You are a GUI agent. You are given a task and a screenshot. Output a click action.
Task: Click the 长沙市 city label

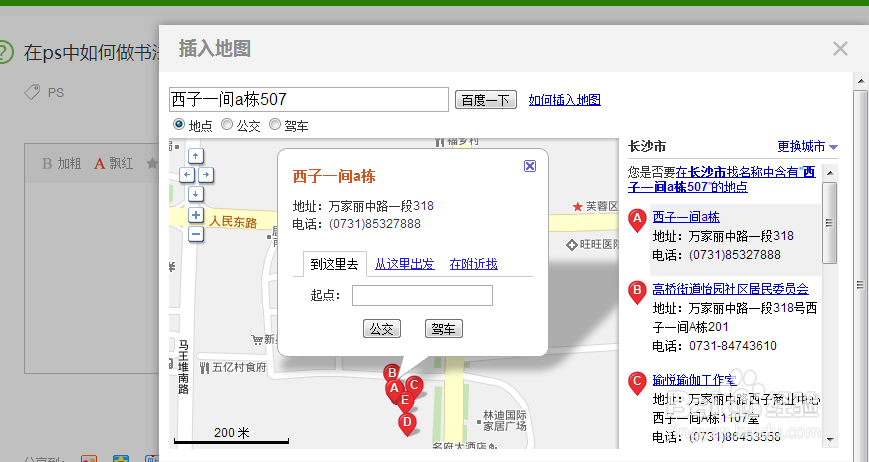point(647,147)
